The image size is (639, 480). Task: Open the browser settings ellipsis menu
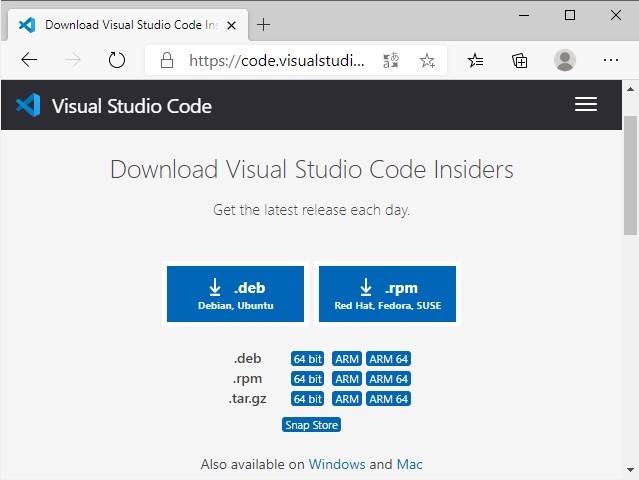click(610, 60)
